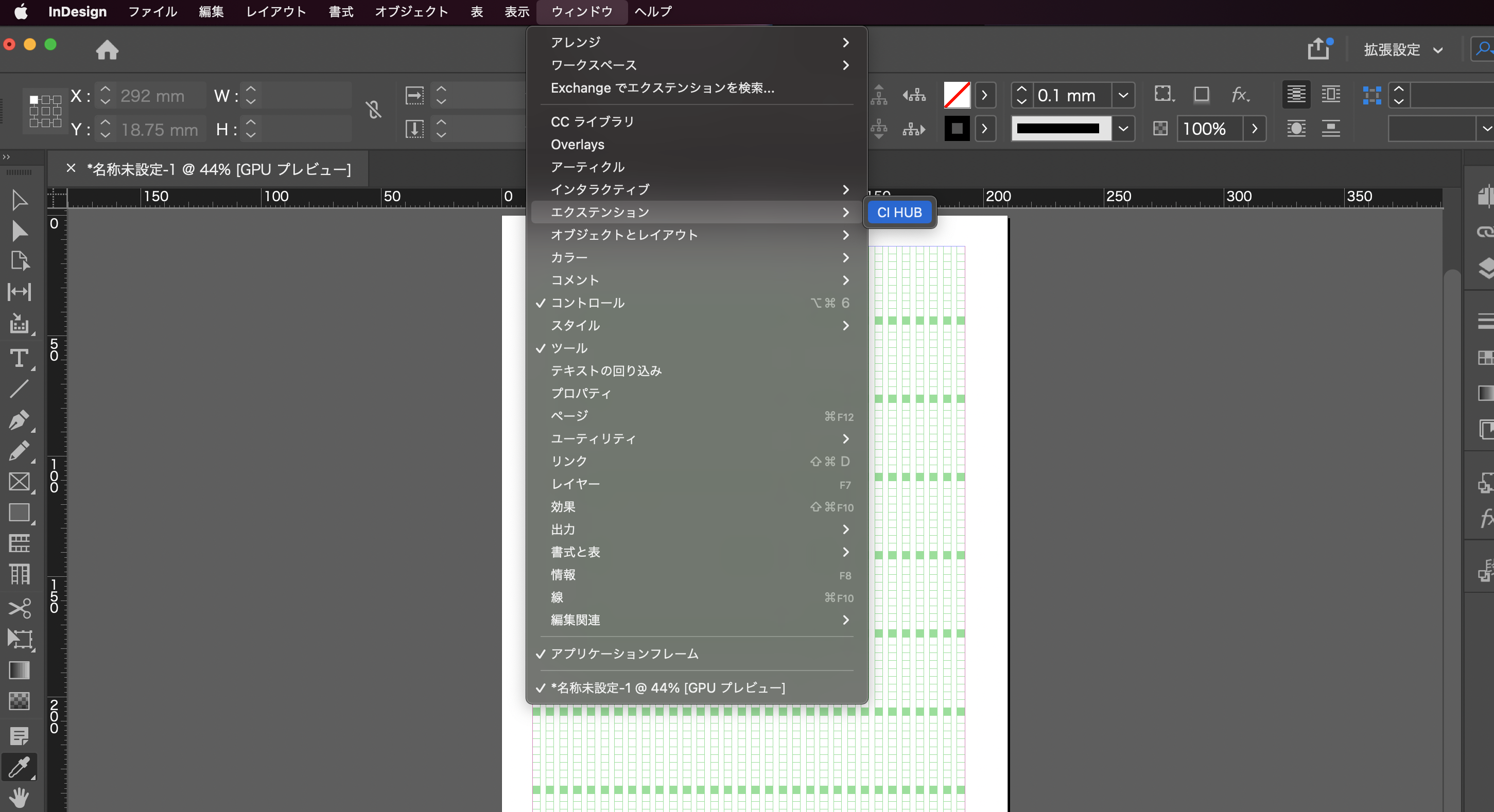This screenshot has height=812, width=1494.
Task: Open レイアウト menu
Action: click(x=276, y=12)
